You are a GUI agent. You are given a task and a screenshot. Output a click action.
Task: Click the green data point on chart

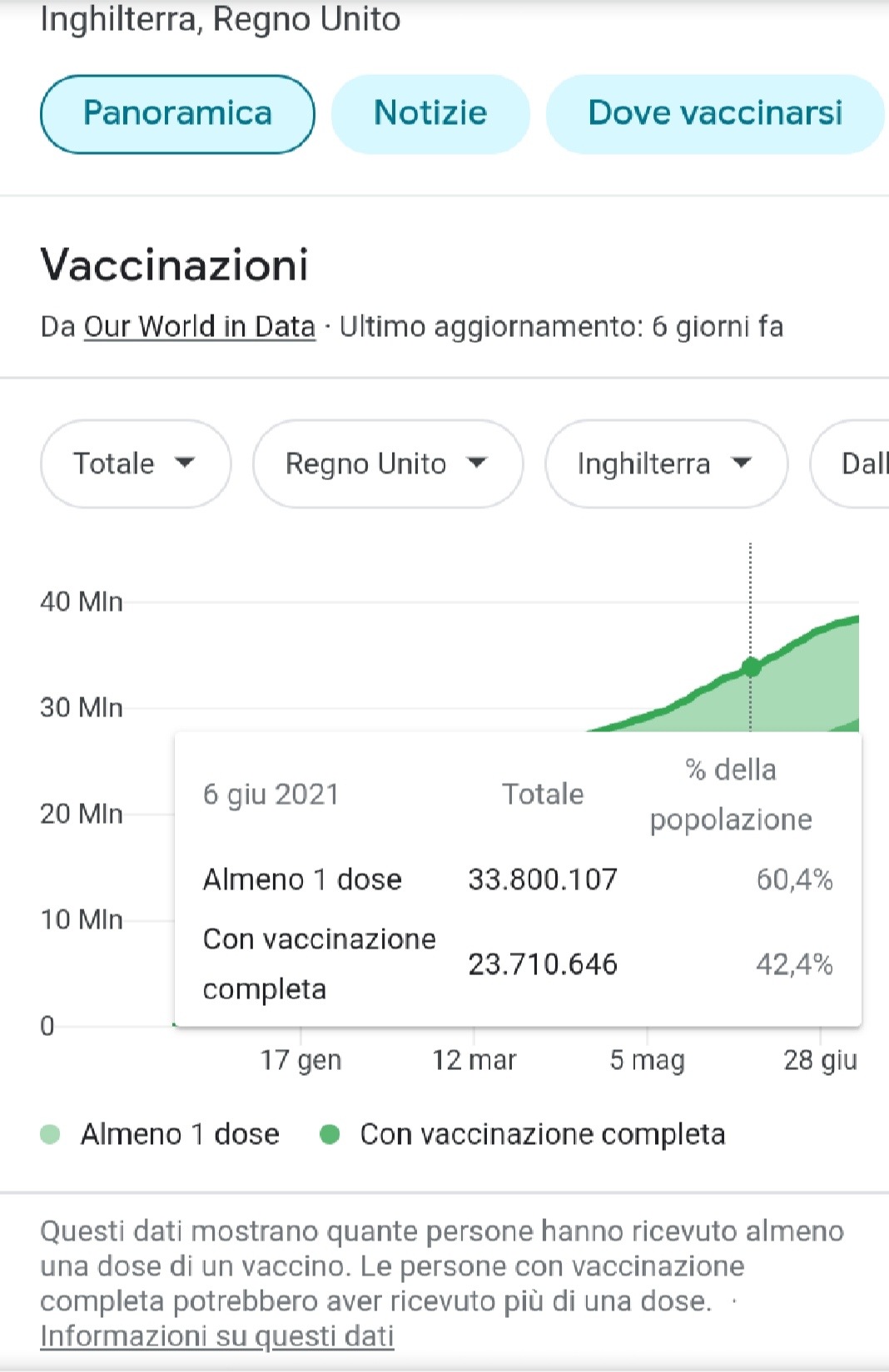coord(751,667)
